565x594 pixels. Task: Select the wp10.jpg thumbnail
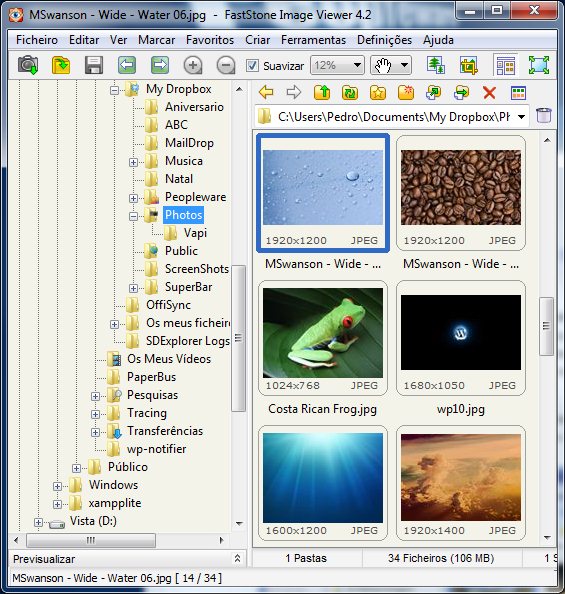pyautogui.click(x=461, y=338)
